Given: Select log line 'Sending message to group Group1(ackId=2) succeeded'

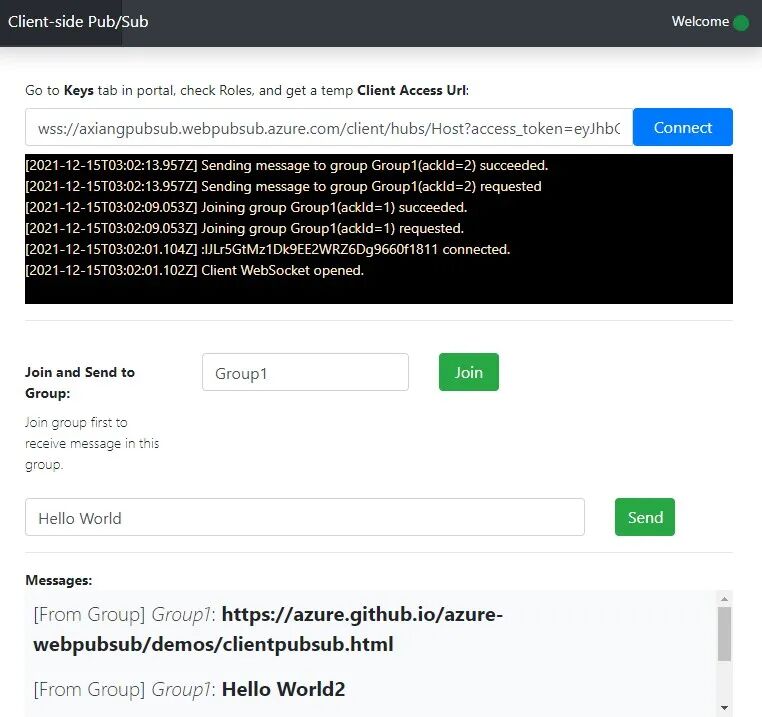Looking at the screenshot, I should tap(287, 166).
